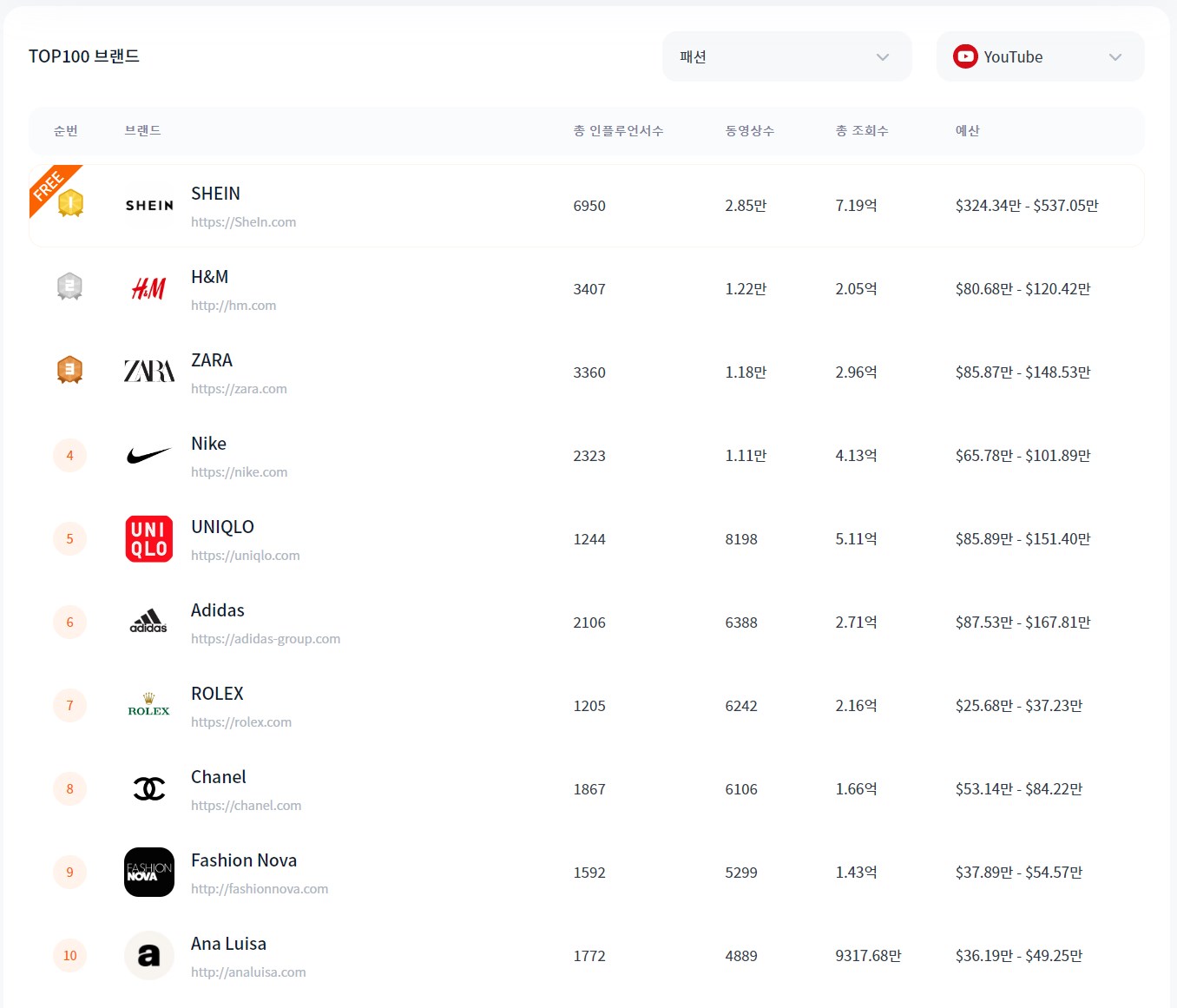The width and height of the screenshot is (1177, 1008).
Task: Open the https://chanel.com link
Action: tap(247, 806)
